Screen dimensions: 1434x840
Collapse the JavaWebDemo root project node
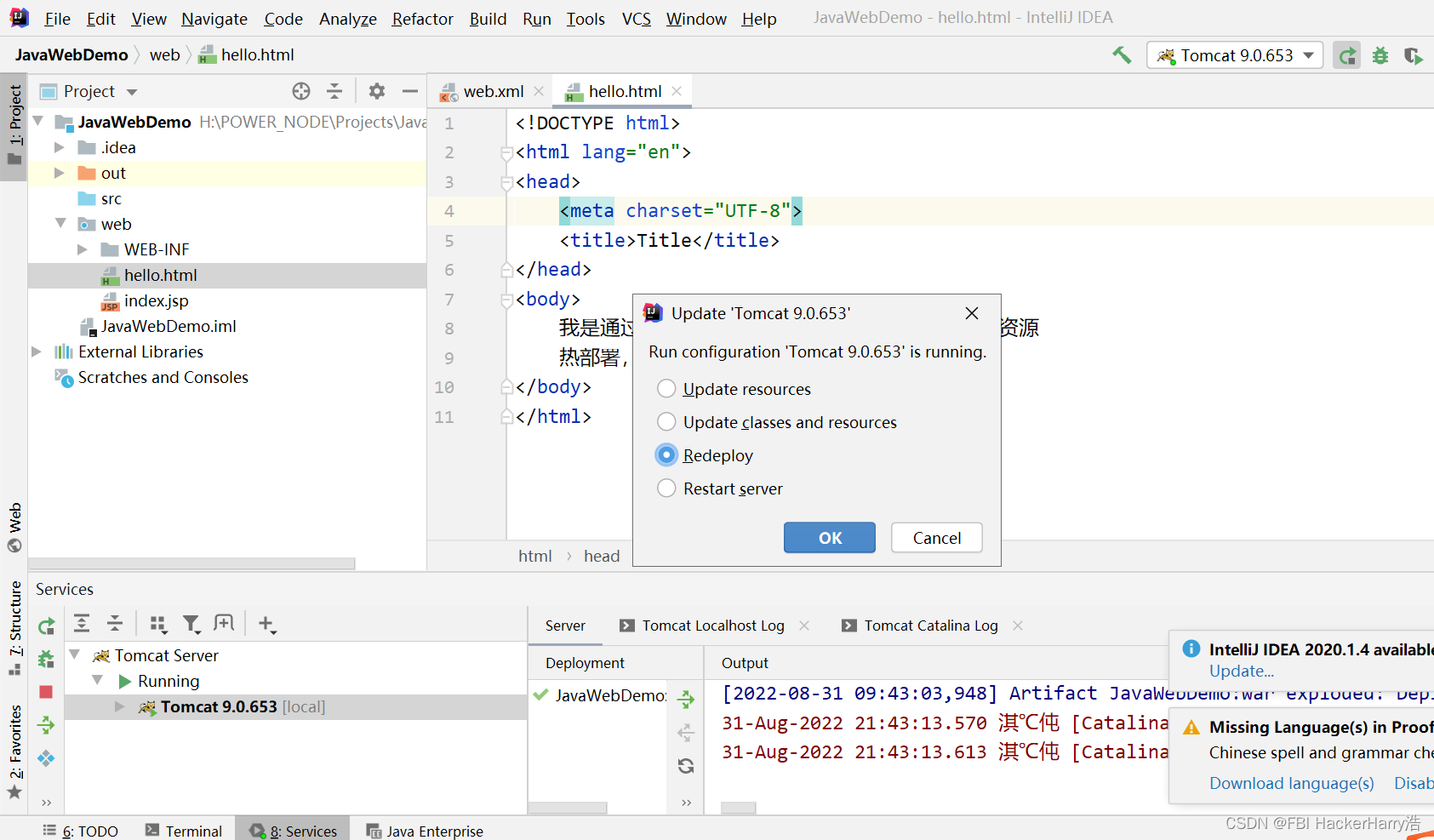(38, 122)
